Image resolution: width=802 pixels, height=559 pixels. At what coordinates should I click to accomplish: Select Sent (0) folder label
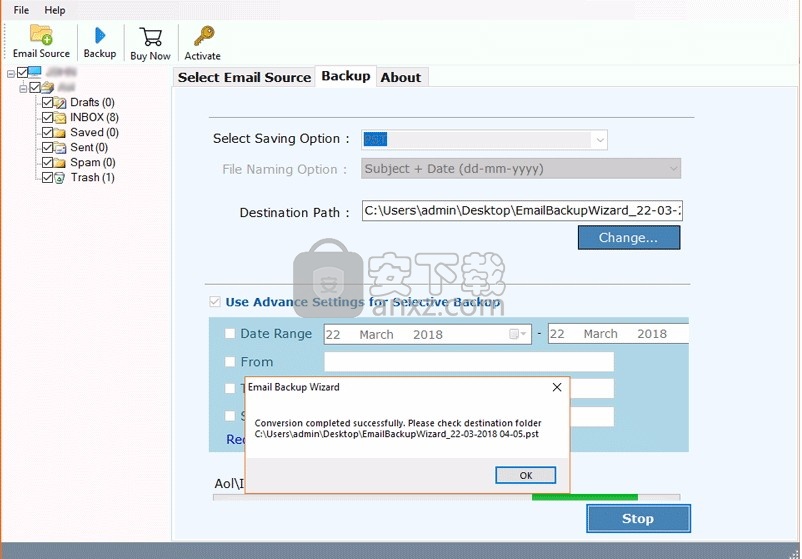tap(89, 147)
